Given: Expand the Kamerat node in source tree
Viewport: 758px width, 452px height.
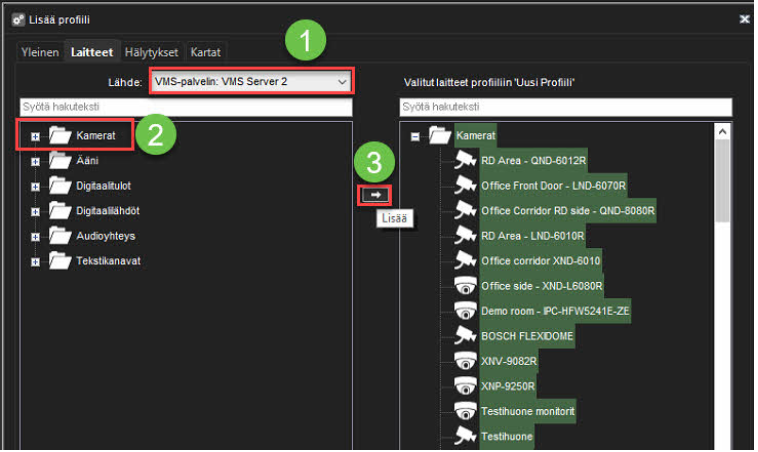Looking at the screenshot, I should tap(36, 135).
